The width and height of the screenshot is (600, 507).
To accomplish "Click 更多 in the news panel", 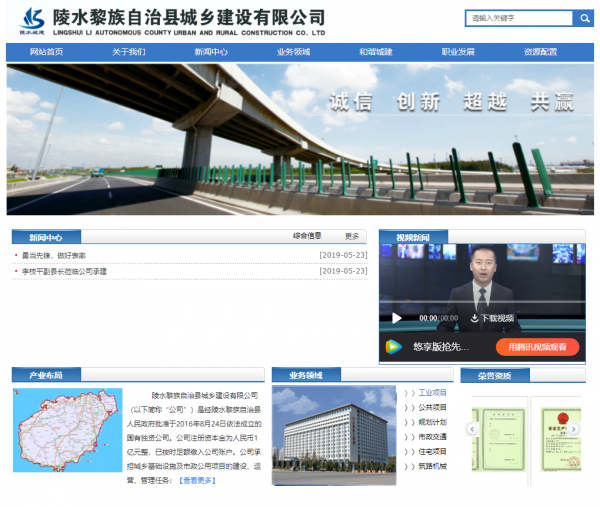I will [x=352, y=237].
